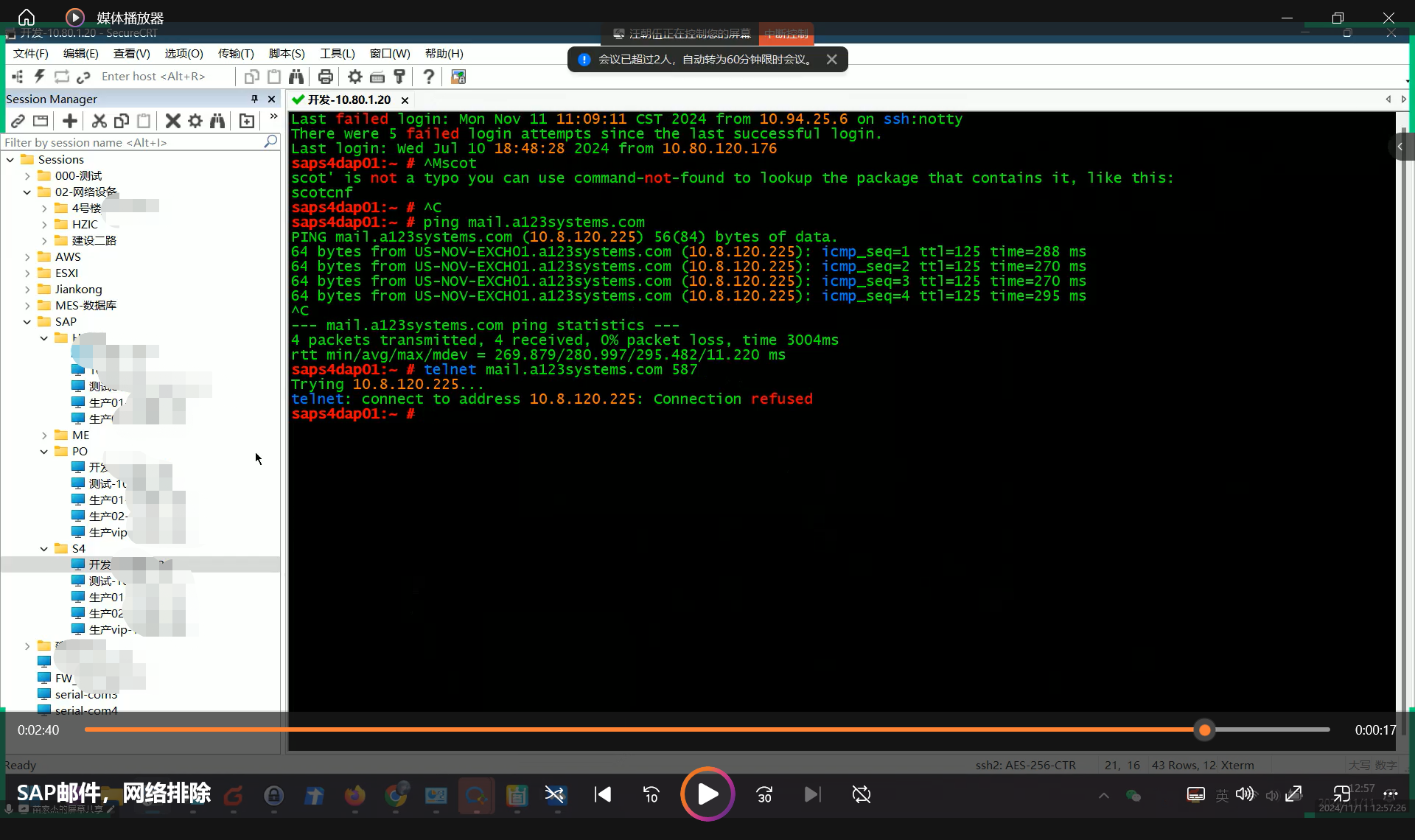Click the Paste icon in the main toolbar

tap(274, 76)
